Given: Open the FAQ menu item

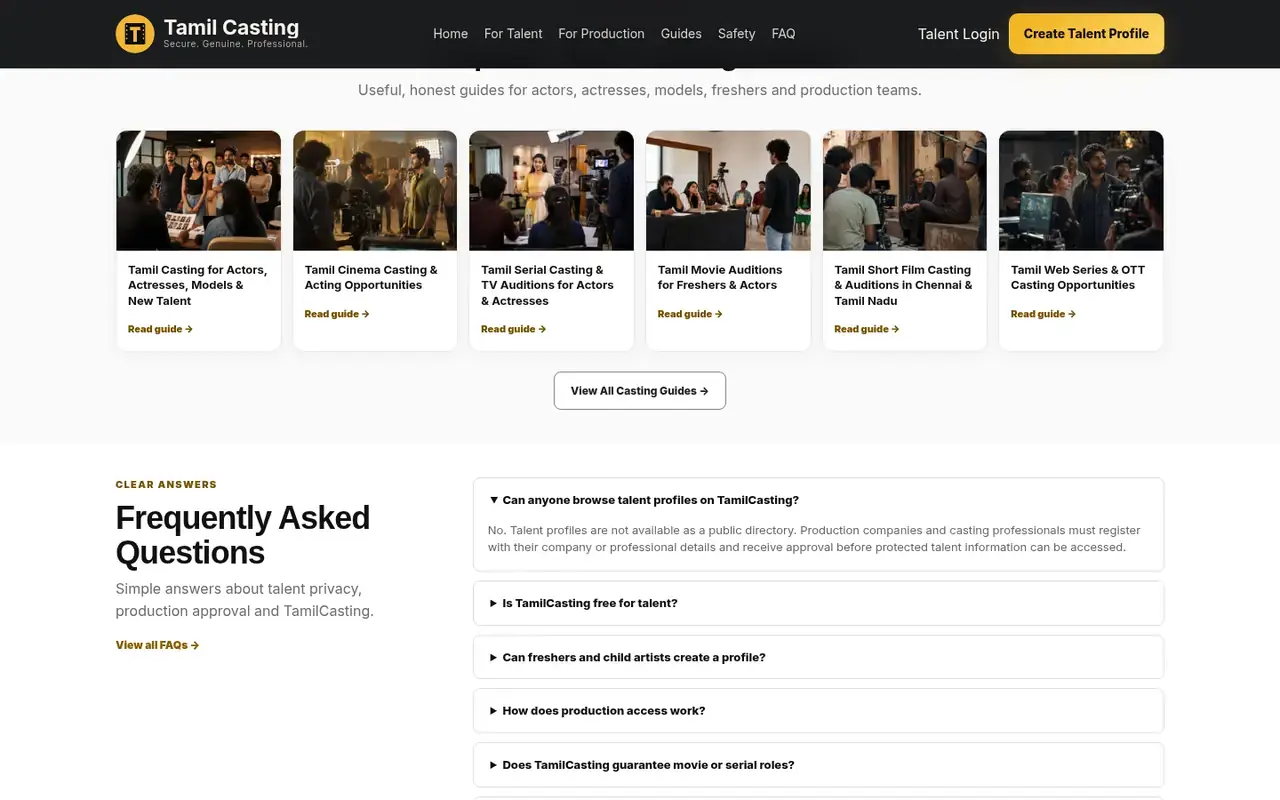Looking at the screenshot, I should [783, 33].
